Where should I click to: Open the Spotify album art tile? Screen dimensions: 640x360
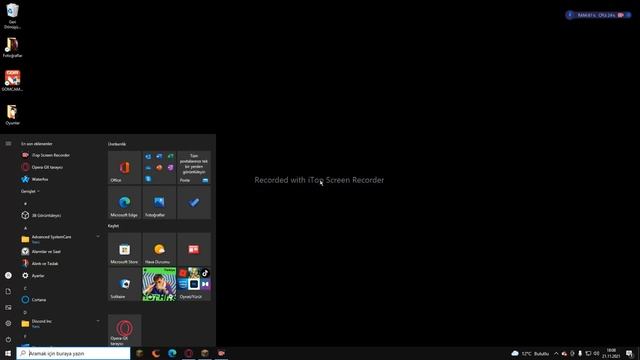pyautogui.click(x=159, y=284)
